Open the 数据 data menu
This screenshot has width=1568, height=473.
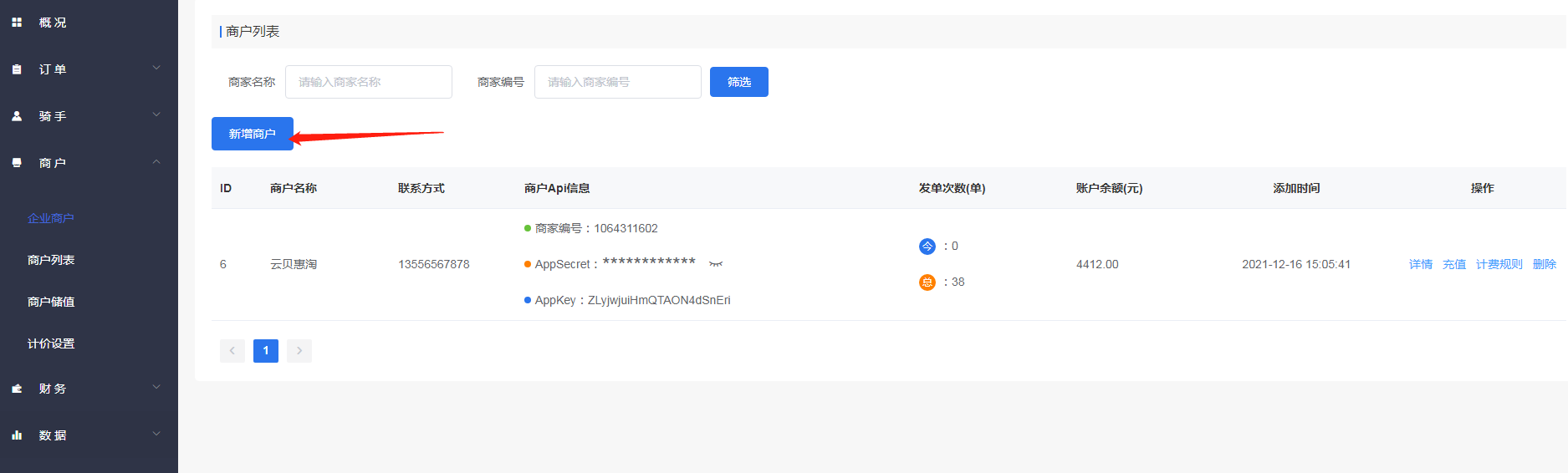pyautogui.click(x=53, y=435)
